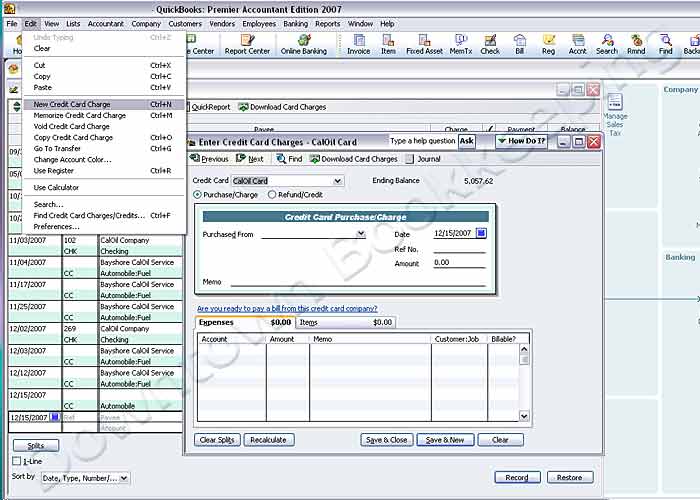Image resolution: width=700 pixels, height=500 pixels.
Task: Click the Bill toolbar icon
Action: (x=519, y=44)
